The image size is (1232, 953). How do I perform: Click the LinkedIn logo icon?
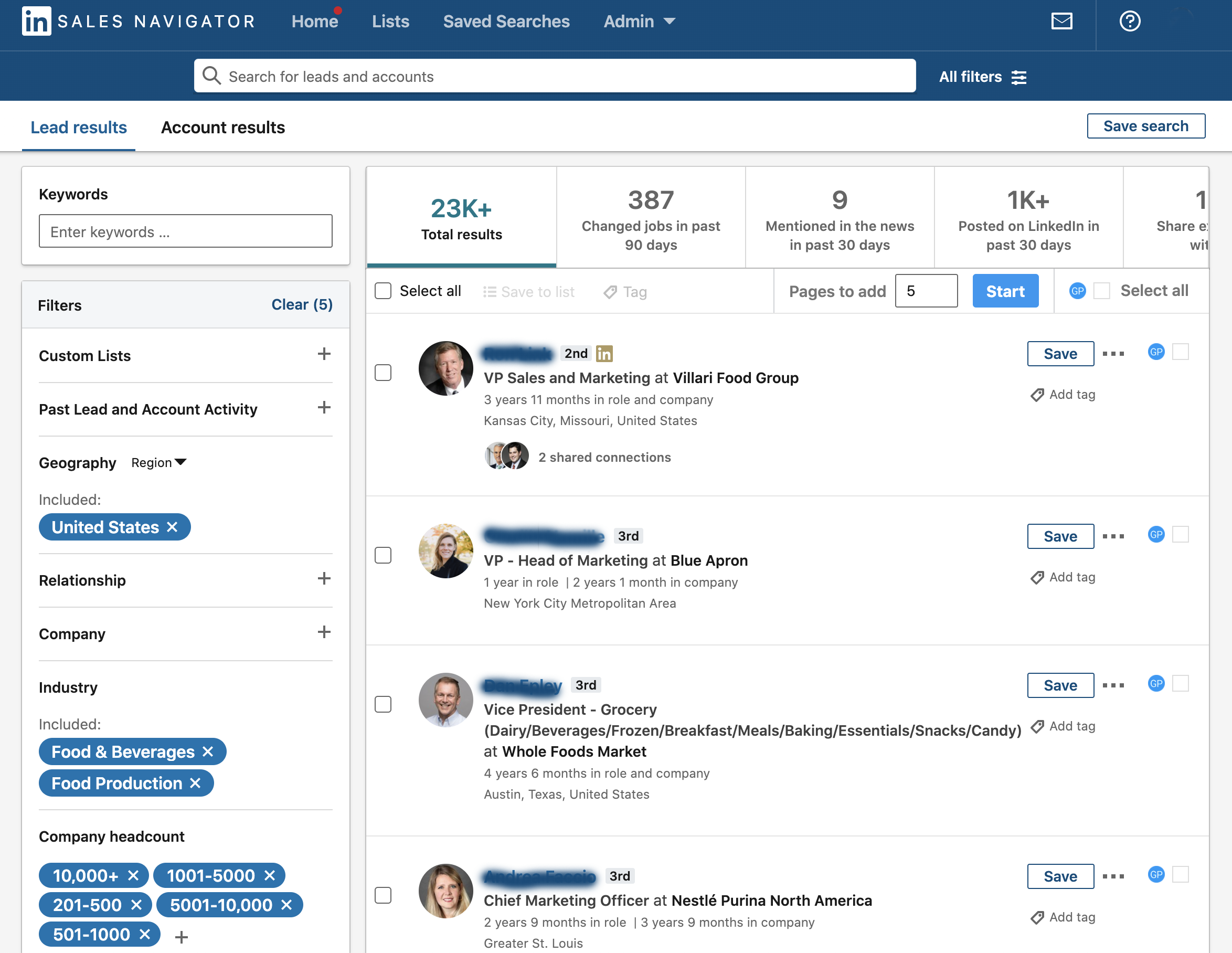pyautogui.click(x=36, y=22)
